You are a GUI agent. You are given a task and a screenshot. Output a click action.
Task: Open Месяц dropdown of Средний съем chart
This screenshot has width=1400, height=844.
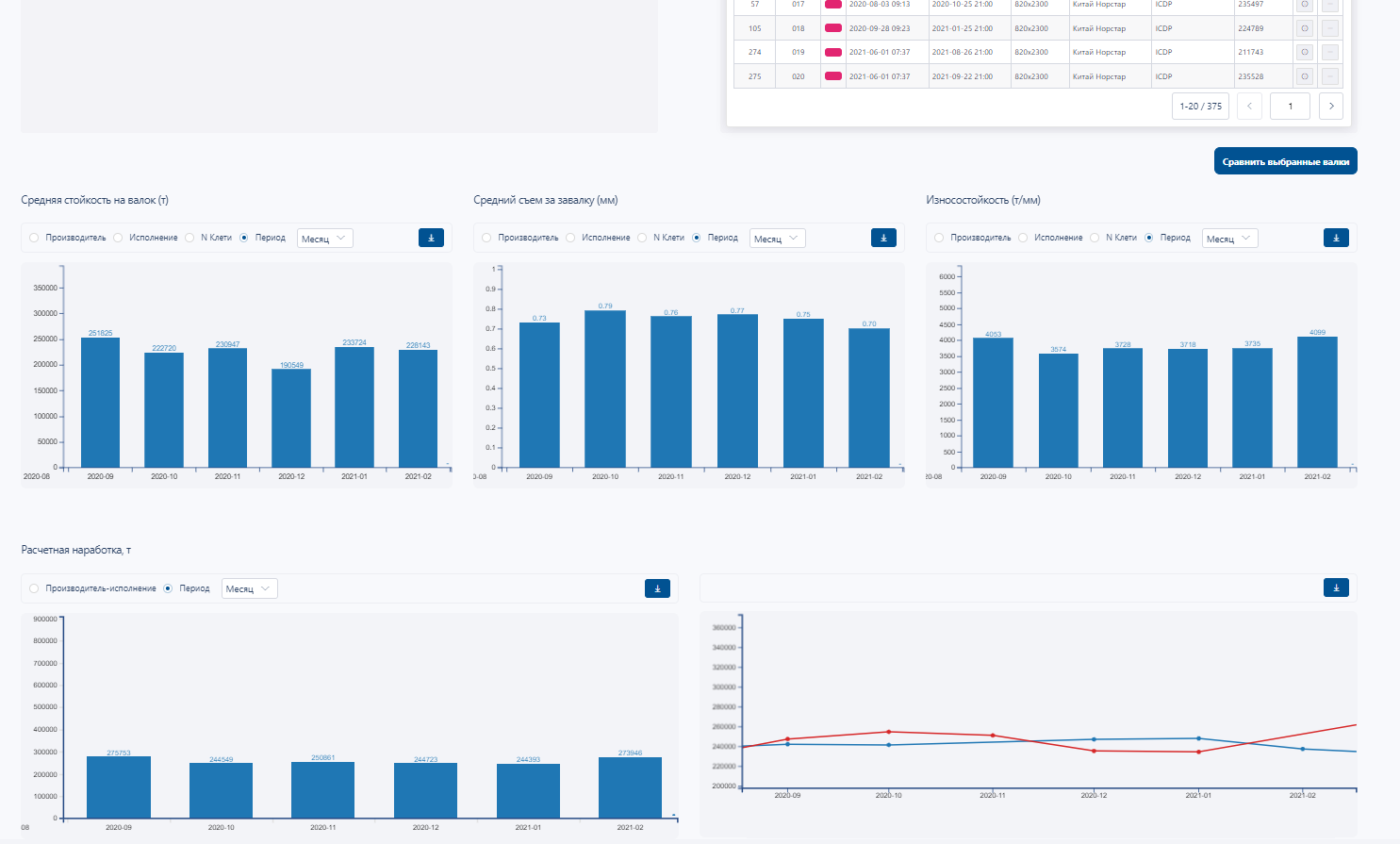pyautogui.click(x=778, y=239)
